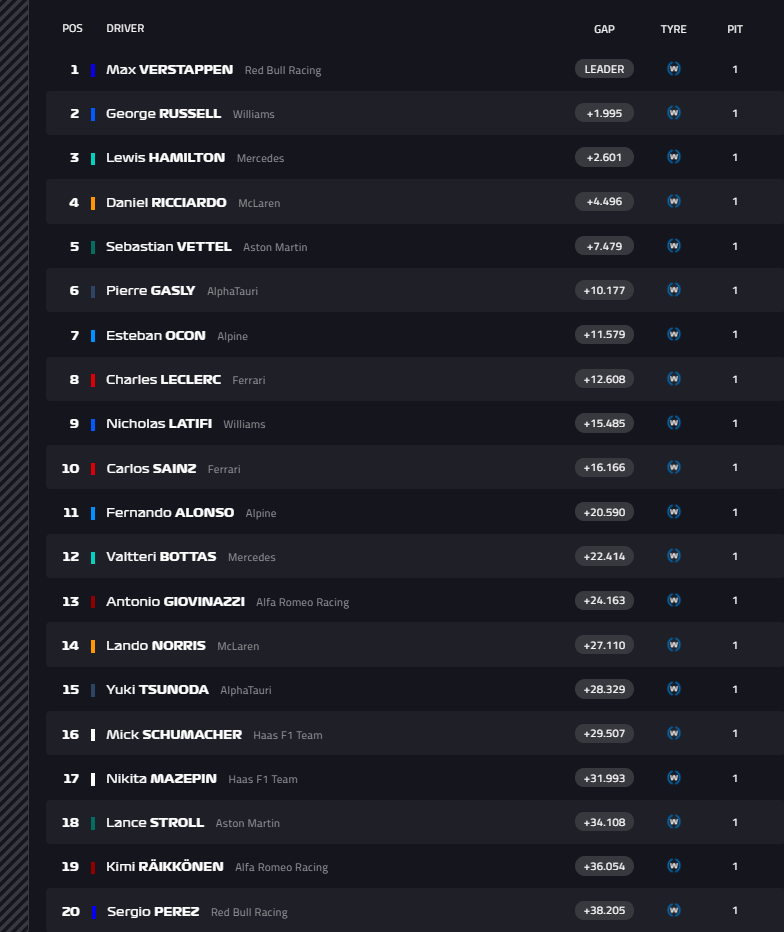Click the +12.608 gap badge for Leclerc
This screenshot has height=932, width=784.
604,379
